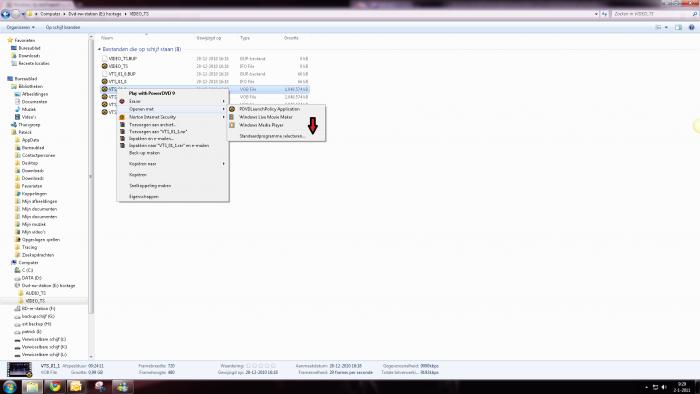
Task: Click the Help question mark icon
Action: coord(691,27)
